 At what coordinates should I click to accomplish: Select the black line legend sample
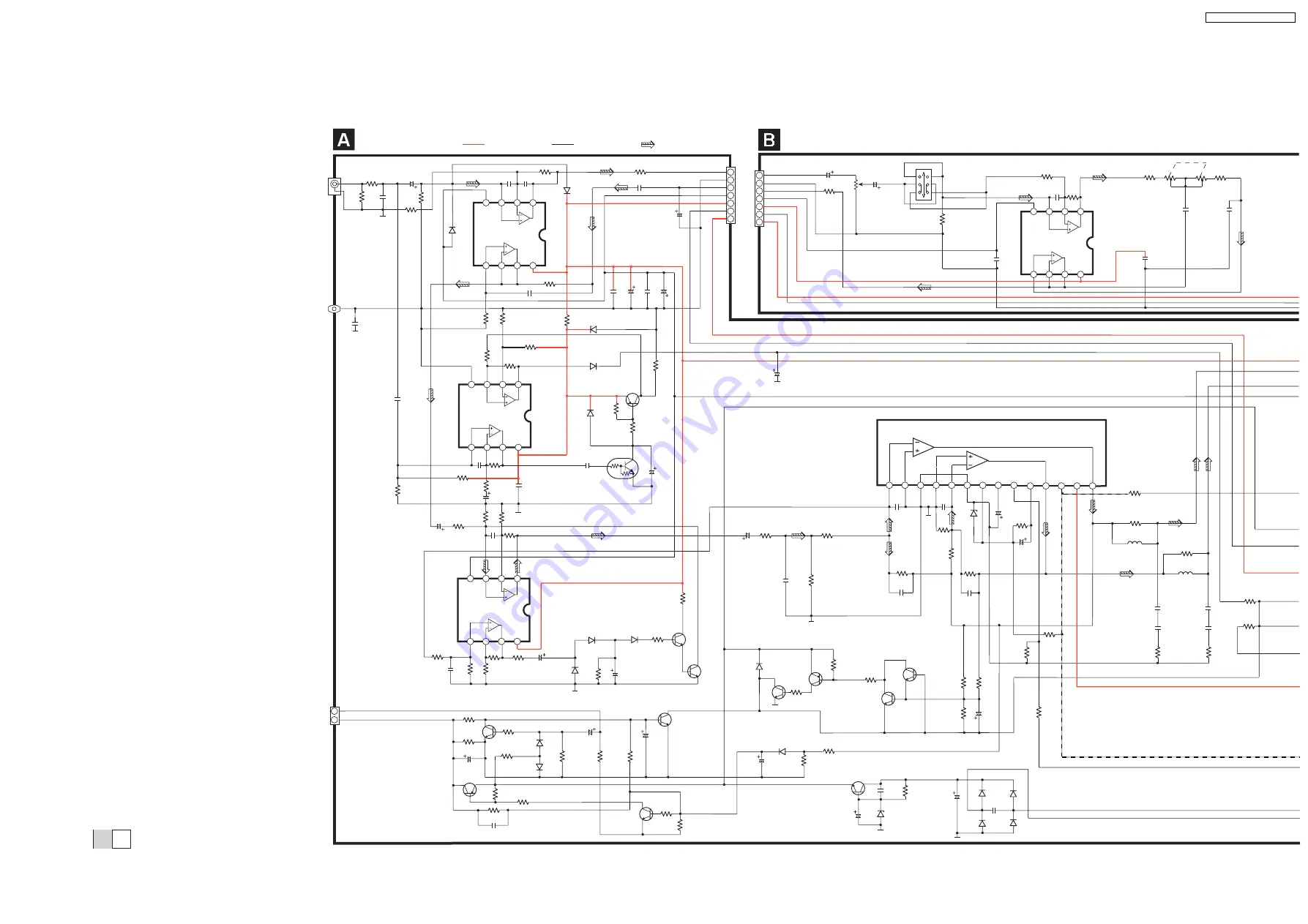[562, 145]
